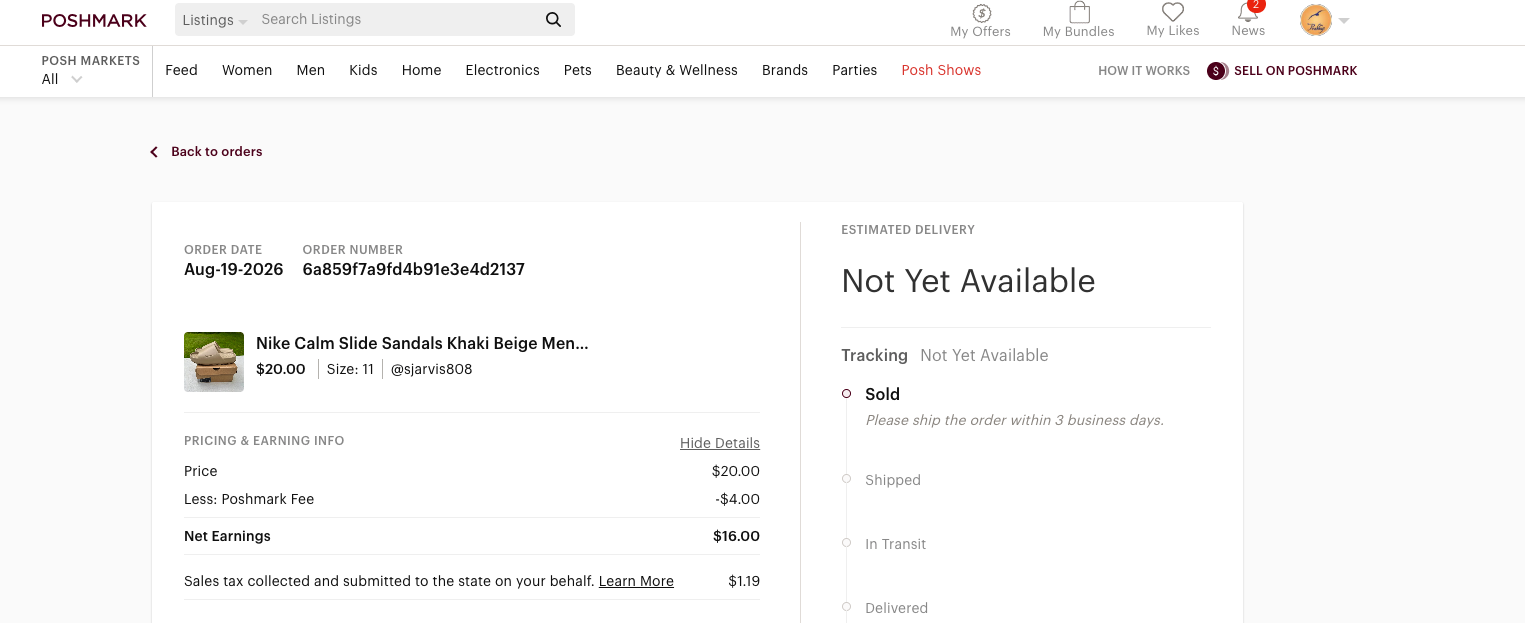Open the account menu arrow beside avatar

[x=1344, y=21]
